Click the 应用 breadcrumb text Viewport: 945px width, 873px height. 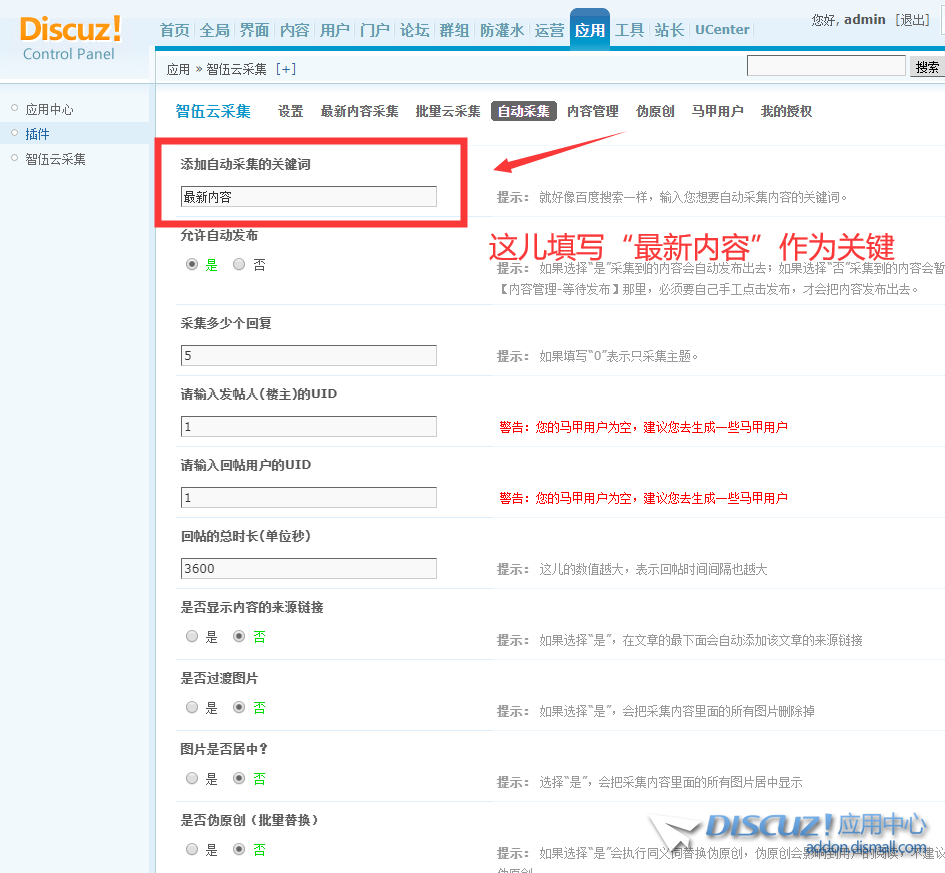click(178, 69)
